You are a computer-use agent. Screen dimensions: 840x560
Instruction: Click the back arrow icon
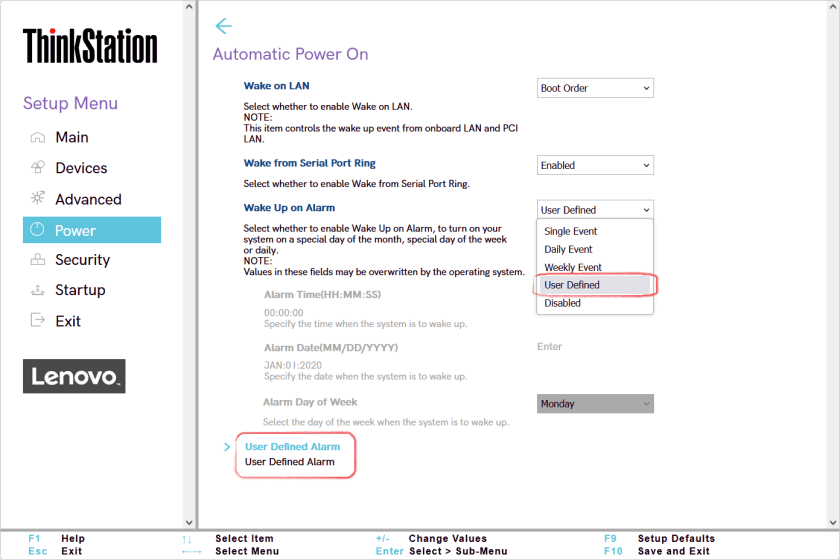pos(223,26)
